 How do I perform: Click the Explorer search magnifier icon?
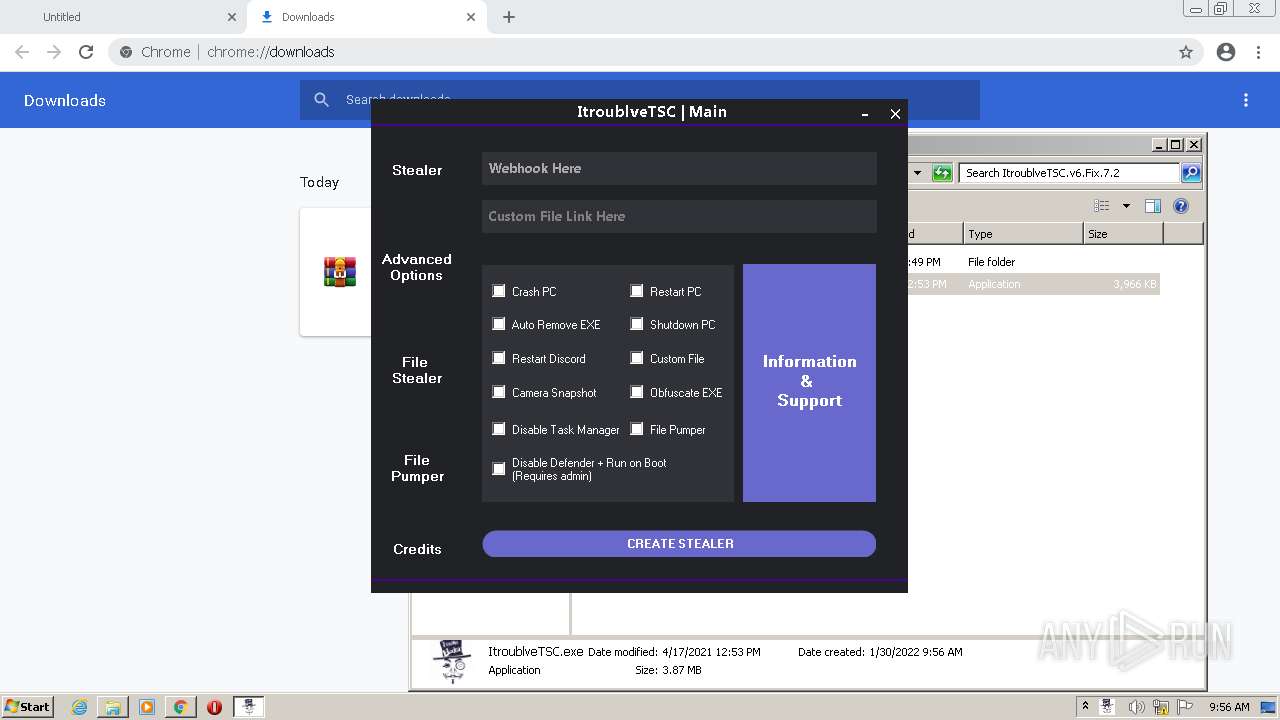[x=1191, y=173]
